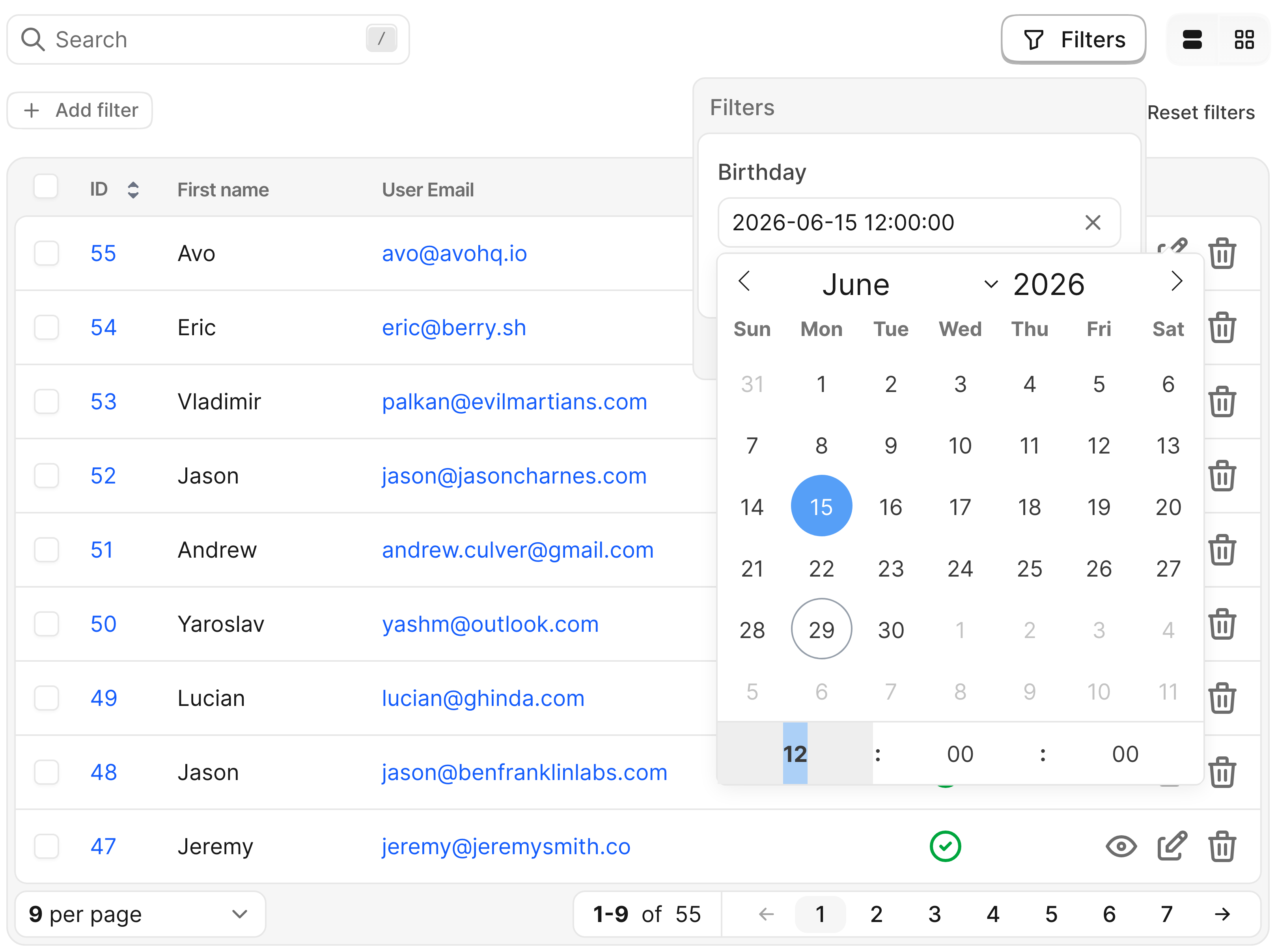Select the highlighted June 15 date
The image size is (1276, 952).
coord(821,506)
